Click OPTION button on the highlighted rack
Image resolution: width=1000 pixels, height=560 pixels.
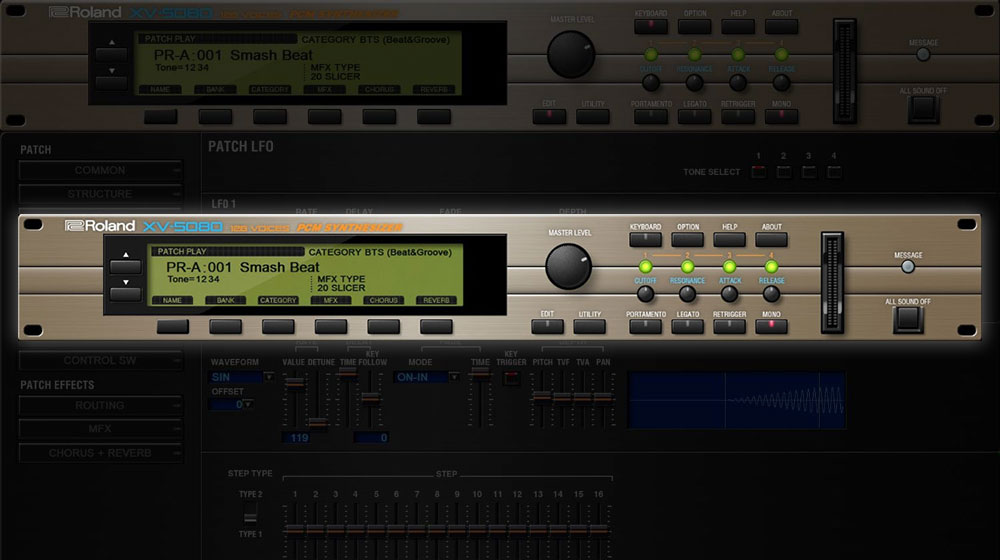tap(687, 240)
